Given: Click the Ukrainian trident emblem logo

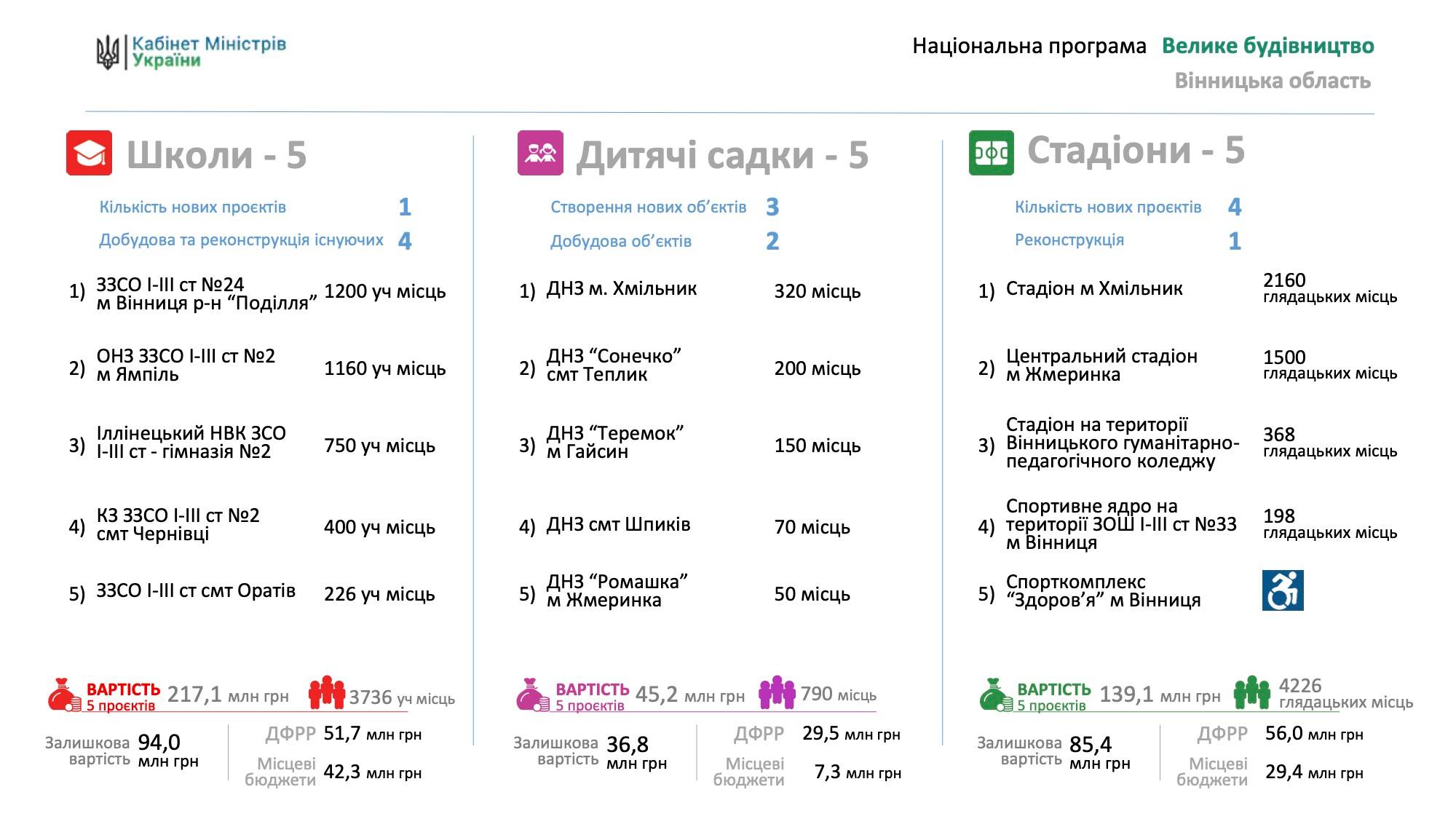Looking at the screenshot, I should [x=108, y=52].
